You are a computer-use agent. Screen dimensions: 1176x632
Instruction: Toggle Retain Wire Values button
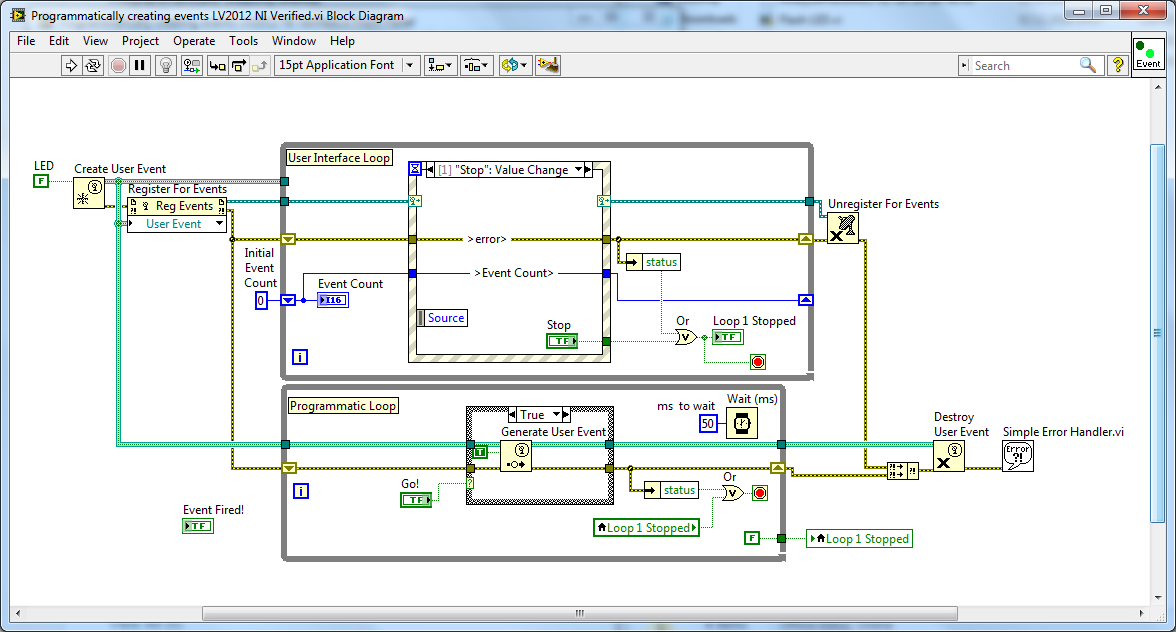pyautogui.click(x=191, y=66)
